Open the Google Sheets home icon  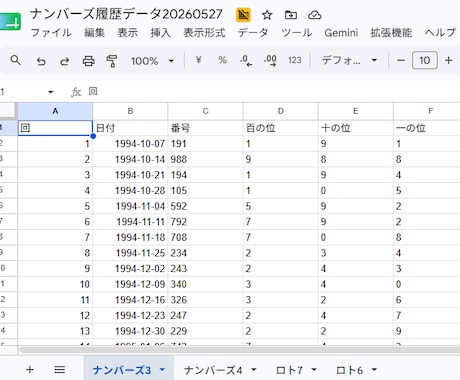pyautogui.click(x=11, y=22)
